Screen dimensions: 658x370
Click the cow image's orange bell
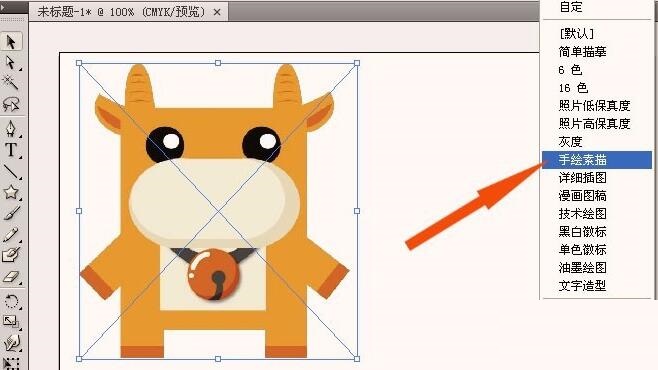tap(213, 274)
